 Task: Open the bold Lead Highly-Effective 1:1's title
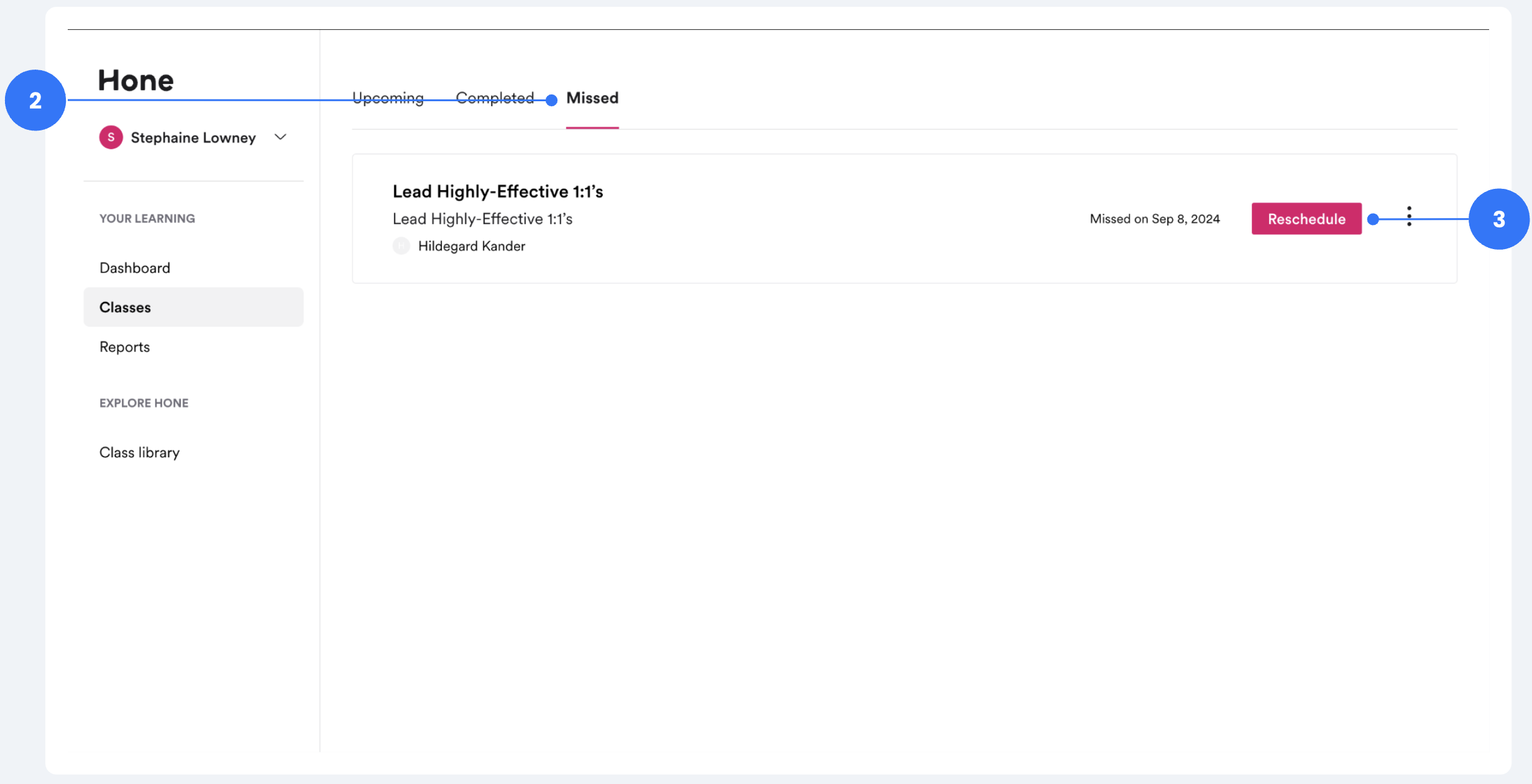498,191
